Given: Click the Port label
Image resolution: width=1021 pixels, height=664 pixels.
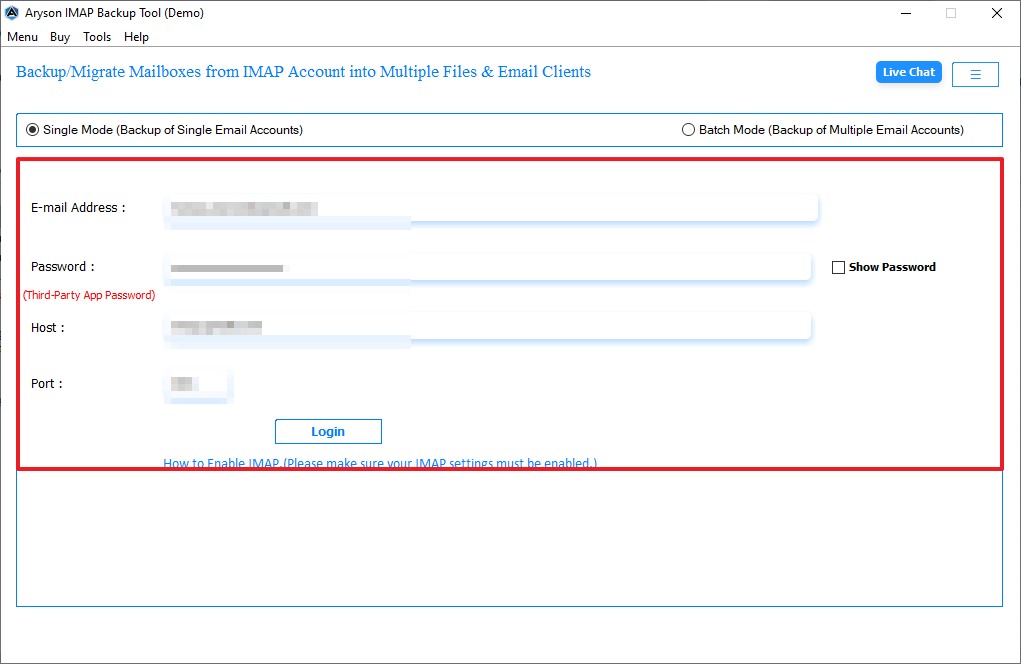Looking at the screenshot, I should coord(46,383).
